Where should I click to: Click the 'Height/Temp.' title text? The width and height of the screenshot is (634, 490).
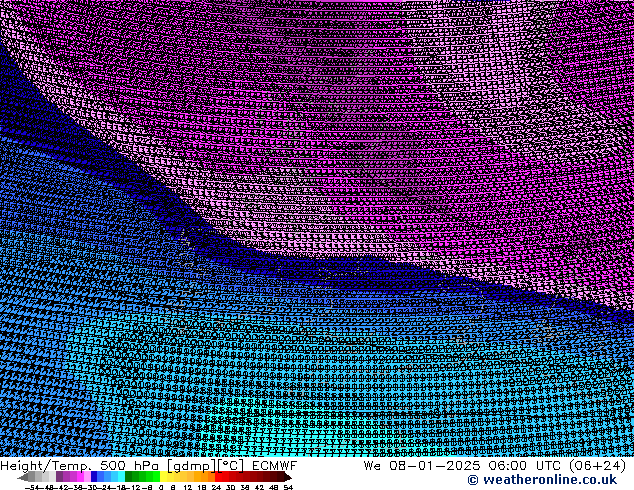(x=46, y=466)
